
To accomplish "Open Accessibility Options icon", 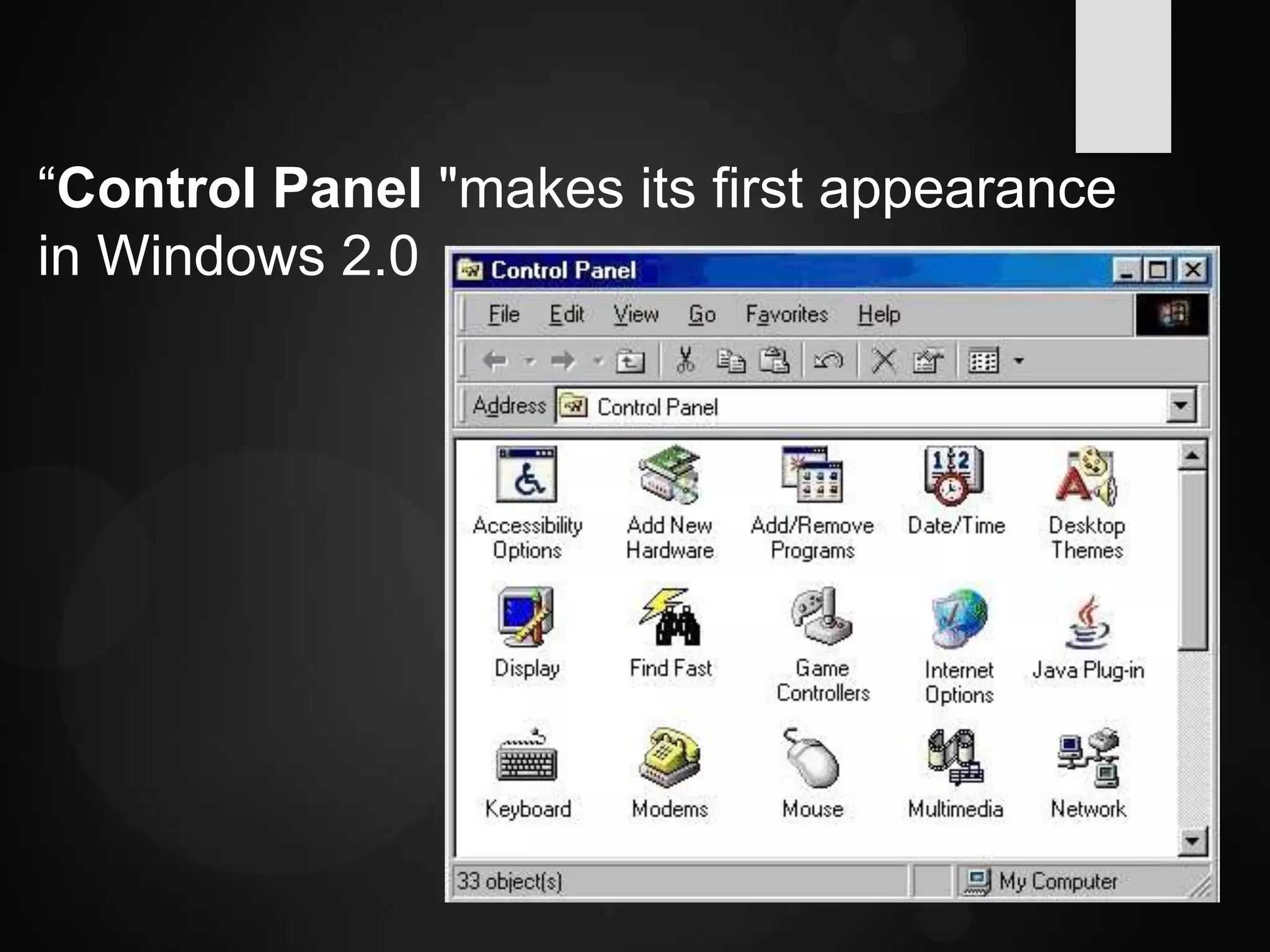I will pos(526,475).
